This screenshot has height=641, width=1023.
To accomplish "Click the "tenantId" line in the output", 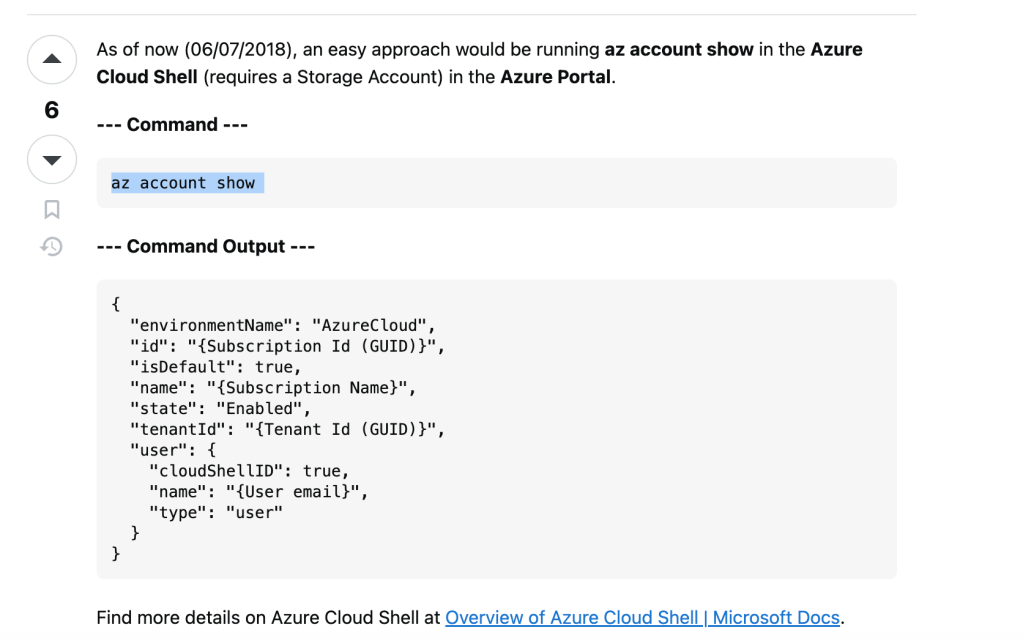I will click(287, 430).
